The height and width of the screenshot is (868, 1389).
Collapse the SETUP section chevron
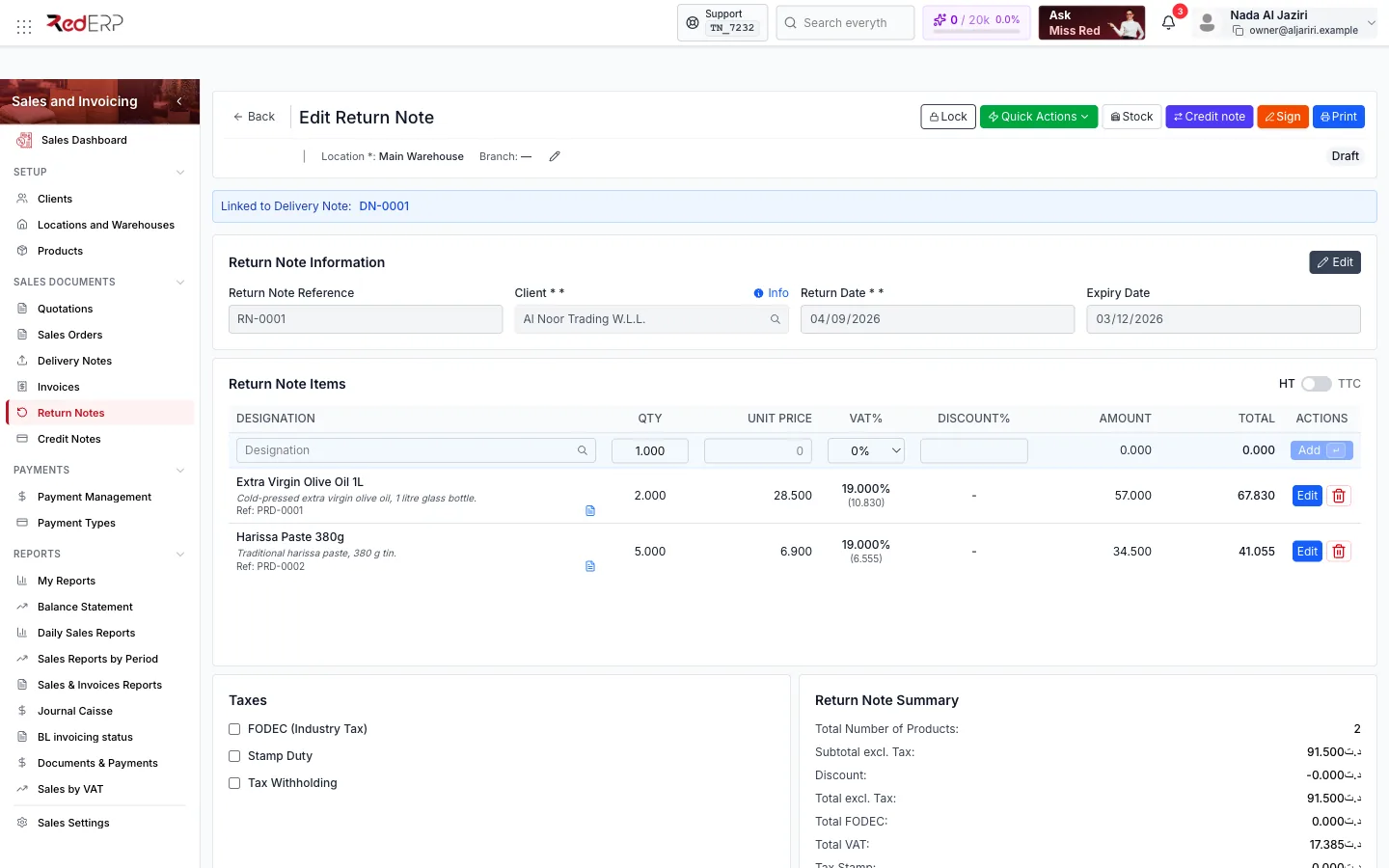[x=180, y=173]
